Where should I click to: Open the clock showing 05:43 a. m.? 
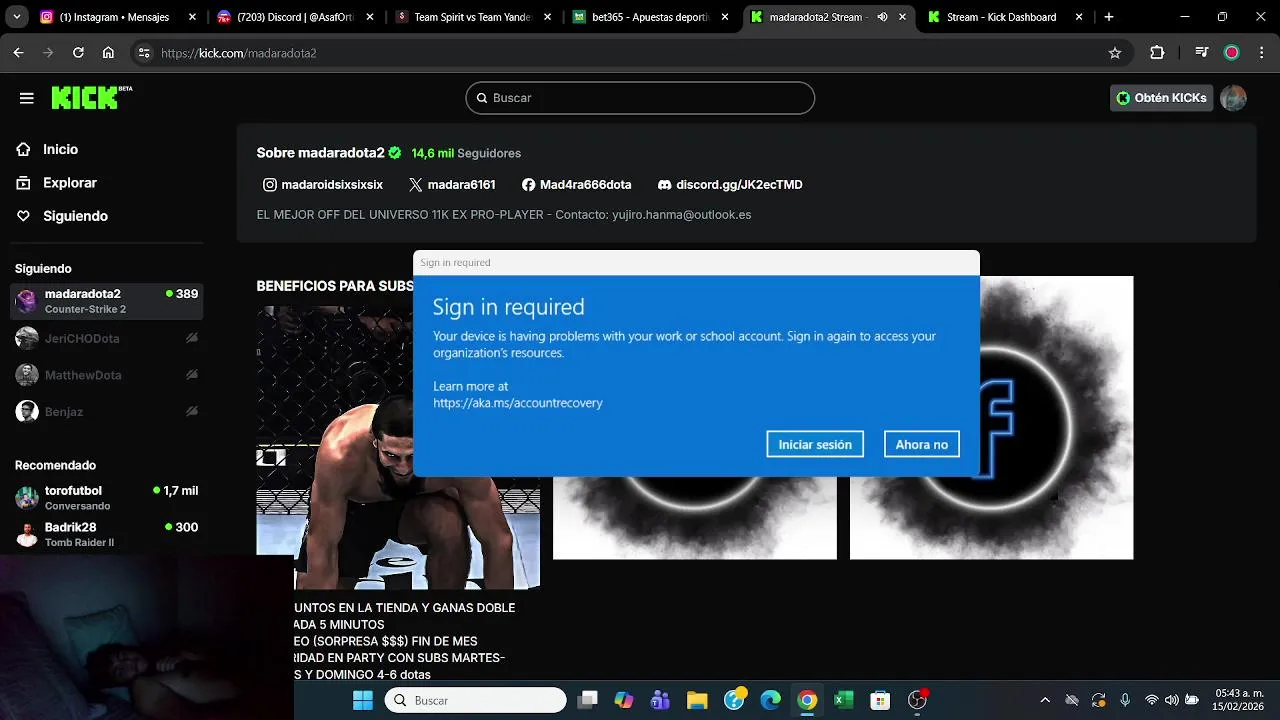pos(1238,699)
